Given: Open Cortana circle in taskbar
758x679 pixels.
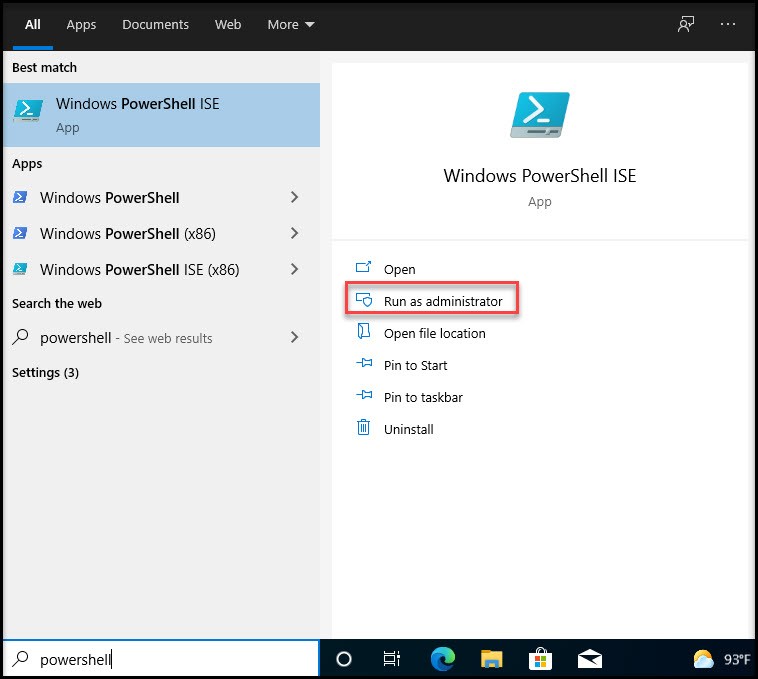Looking at the screenshot, I should [344, 659].
